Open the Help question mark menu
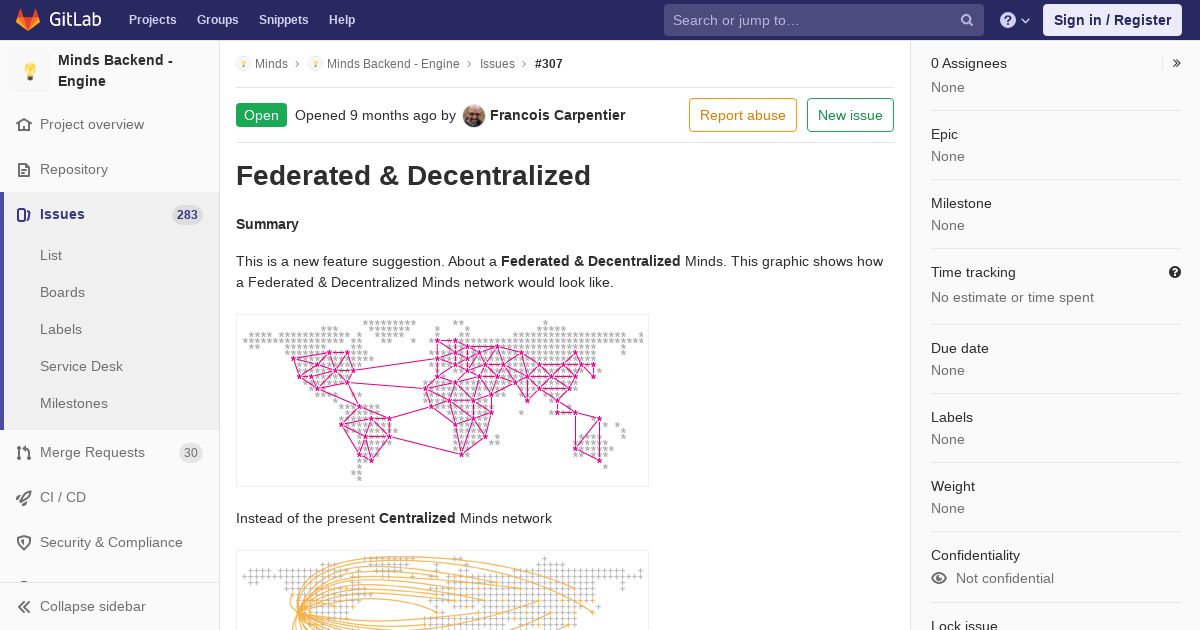 point(1015,20)
